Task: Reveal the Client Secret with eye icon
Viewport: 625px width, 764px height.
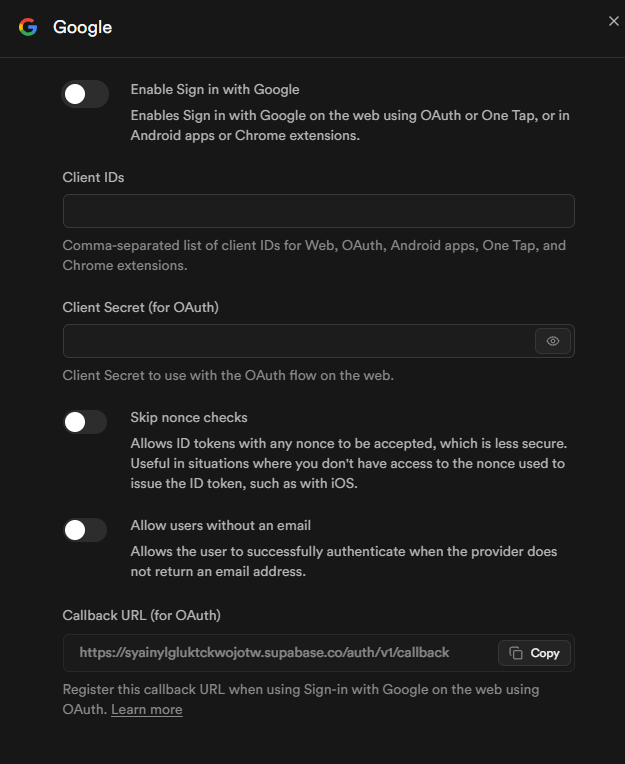Action: click(x=553, y=341)
